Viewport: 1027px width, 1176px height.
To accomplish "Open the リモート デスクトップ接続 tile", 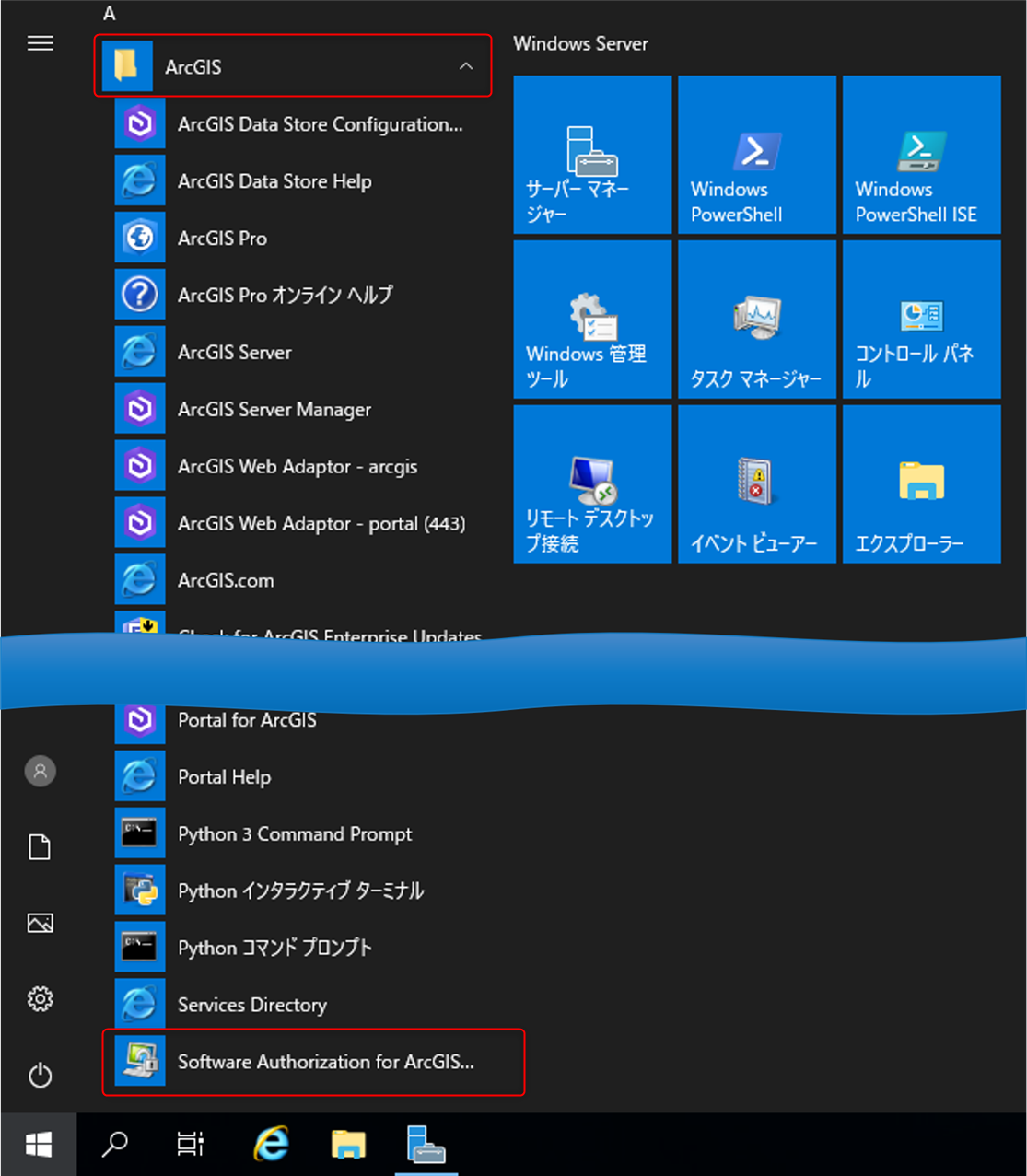I will point(592,483).
